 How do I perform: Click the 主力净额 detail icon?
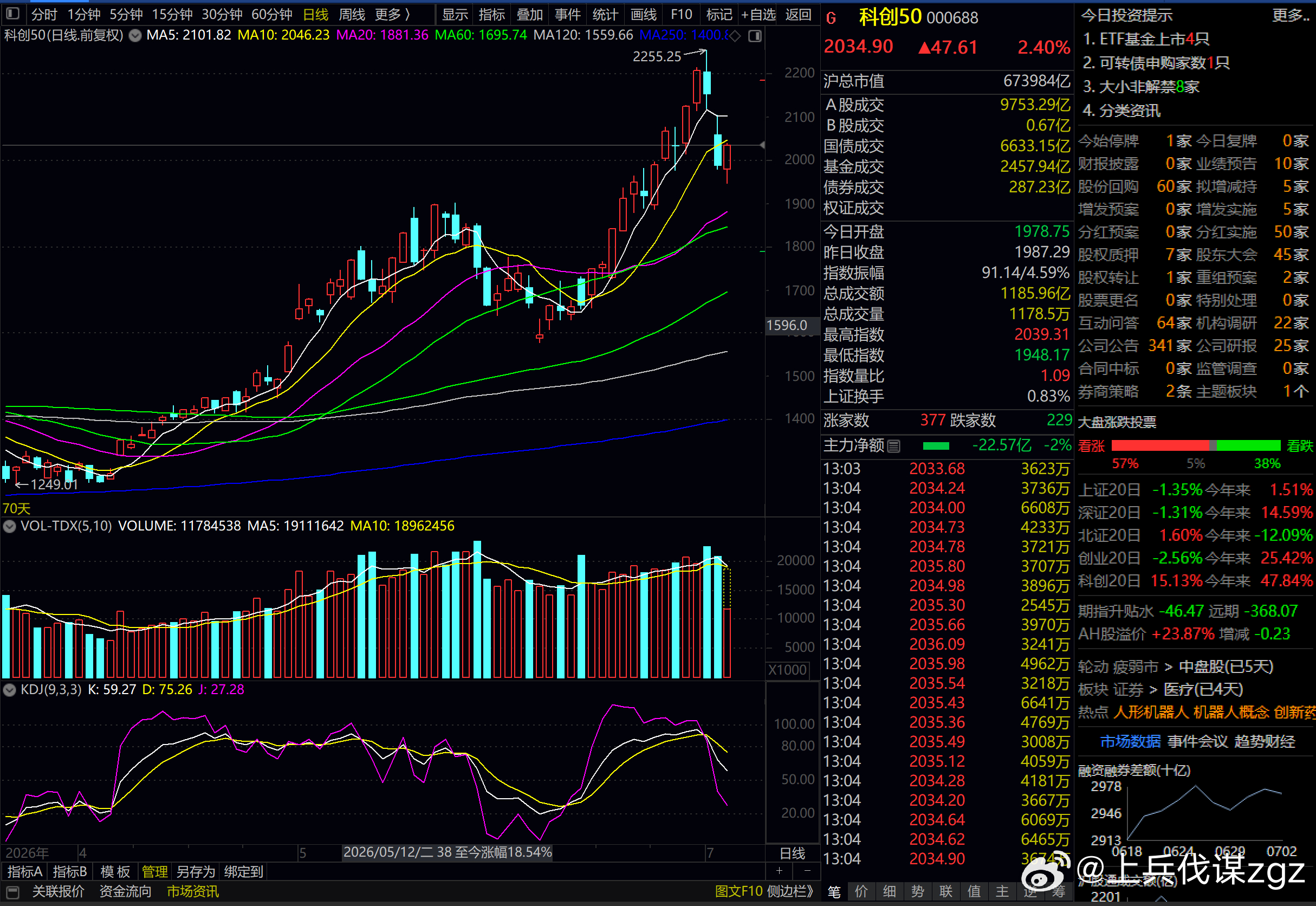click(x=894, y=446)
